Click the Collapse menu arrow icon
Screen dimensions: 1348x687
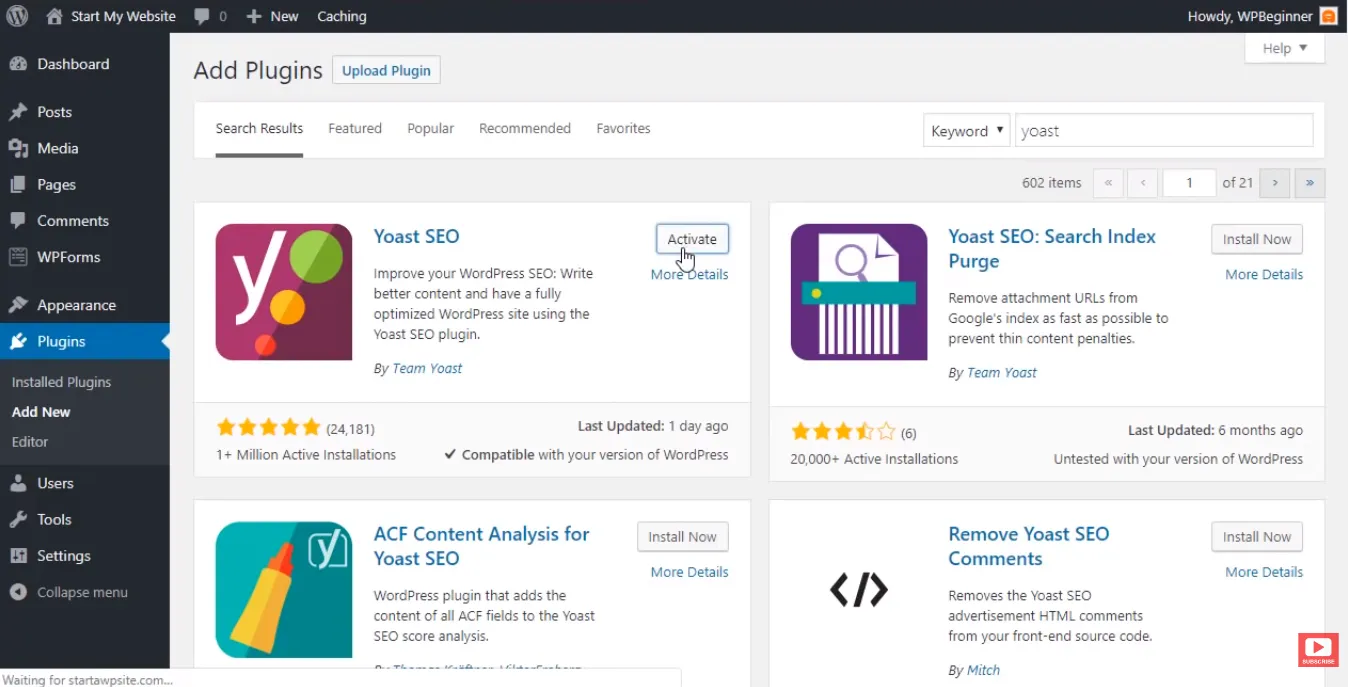[x=18, y=592]
